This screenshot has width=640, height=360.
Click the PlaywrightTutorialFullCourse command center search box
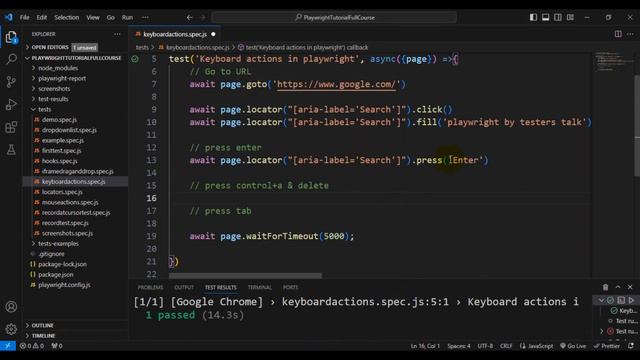[334, 18]
